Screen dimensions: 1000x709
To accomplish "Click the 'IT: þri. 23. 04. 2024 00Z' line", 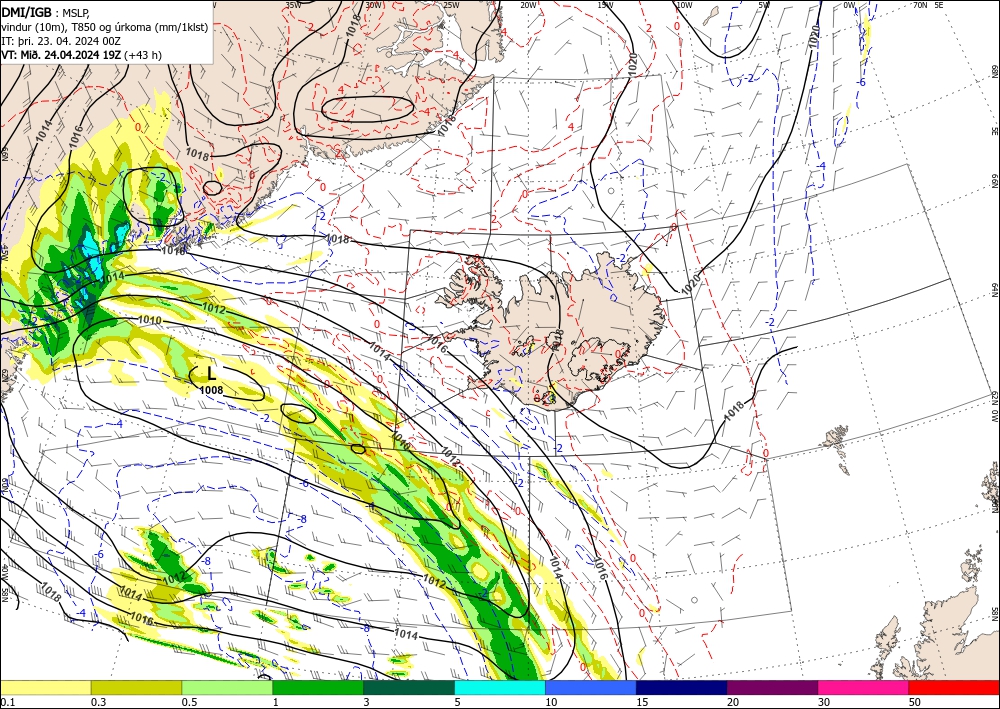I will [62, 41].
